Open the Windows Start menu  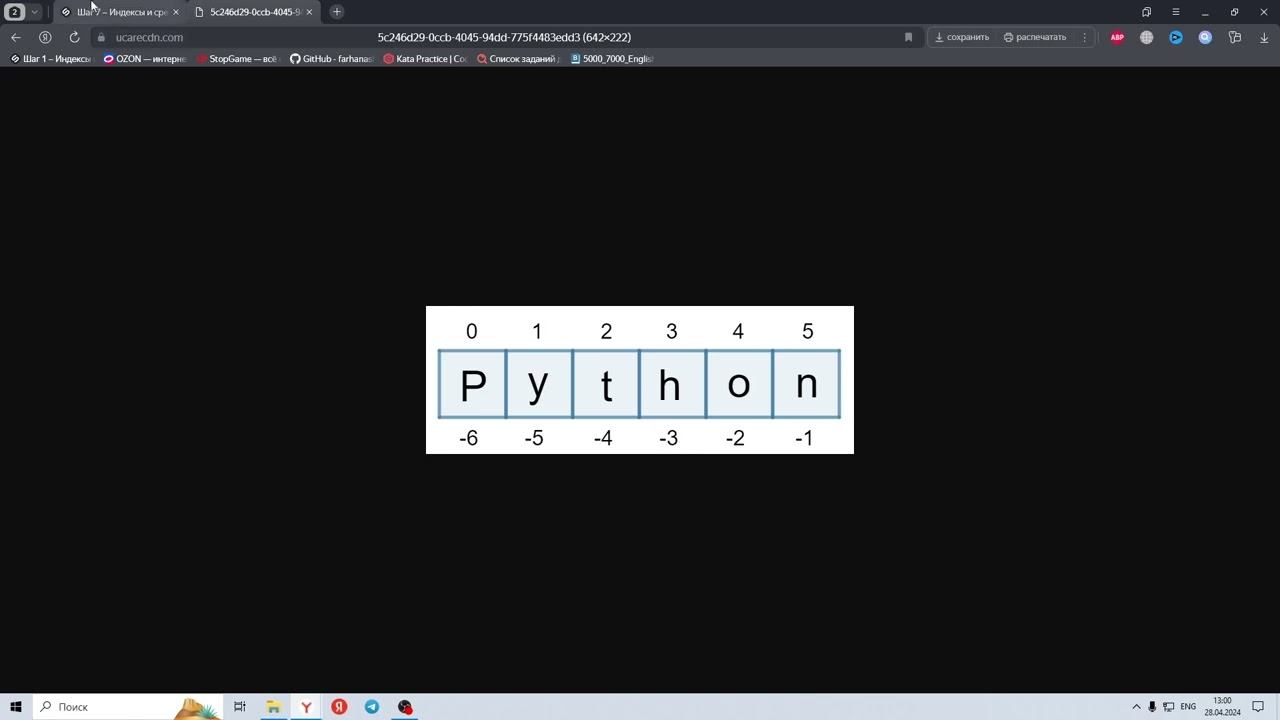click(x=16, y=707)
